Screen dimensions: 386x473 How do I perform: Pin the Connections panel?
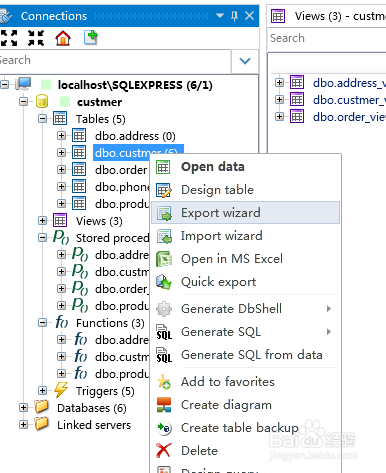click(x=234, y=16)
